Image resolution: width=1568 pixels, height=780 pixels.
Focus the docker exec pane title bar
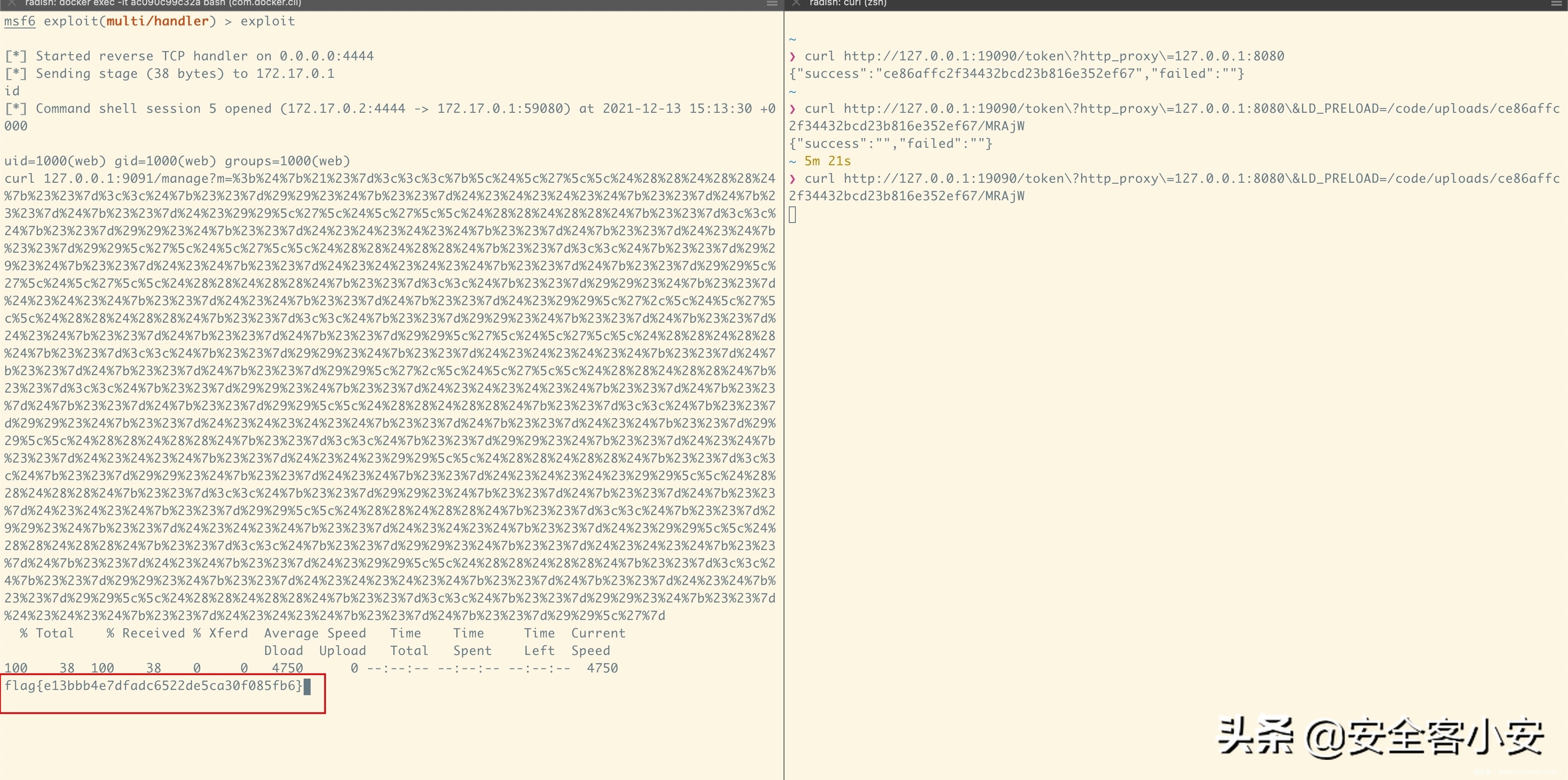coord(163,3)
